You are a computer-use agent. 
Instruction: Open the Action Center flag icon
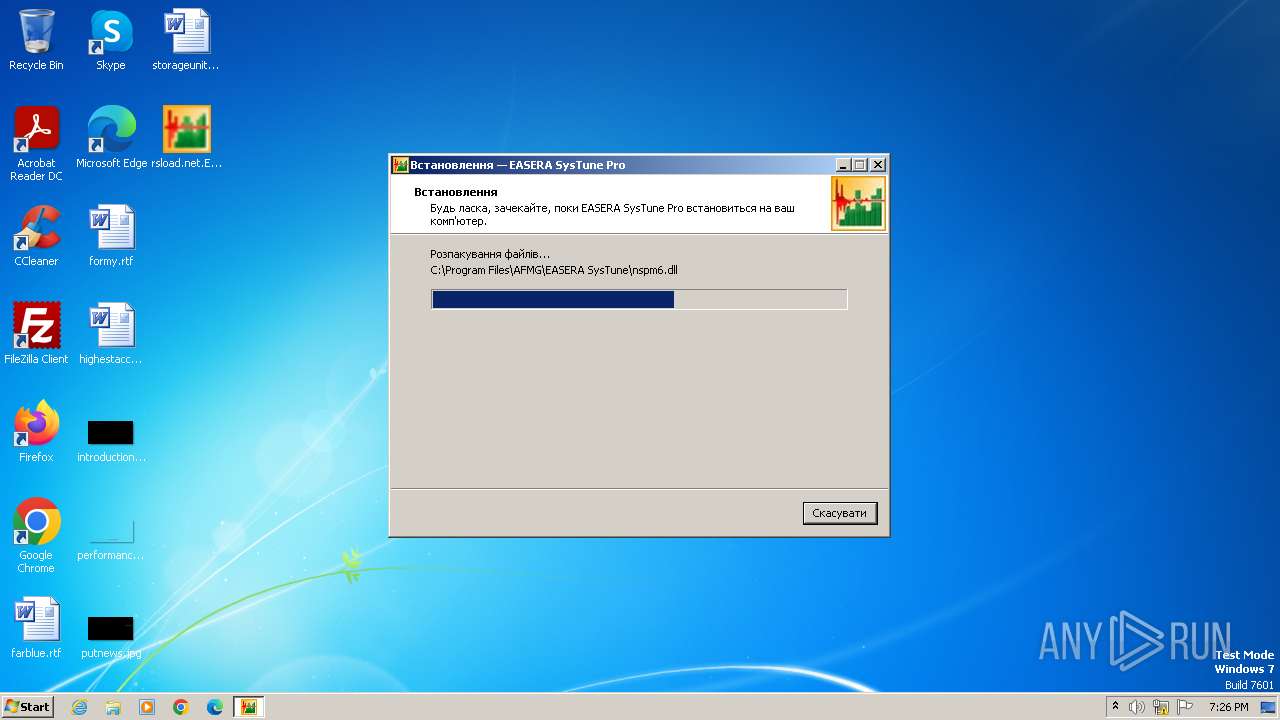1185,707
